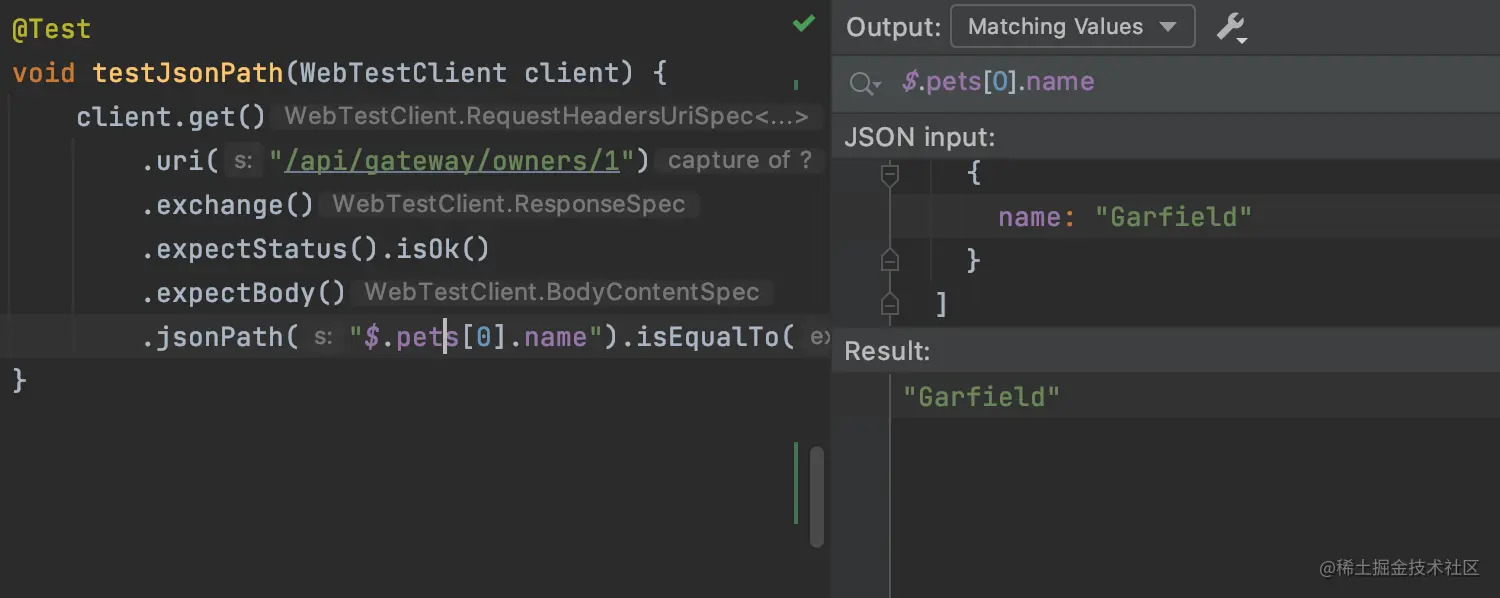Follow the /api/gateway/owners/1 link
The width and height of the screenshot is (1500, 598).
(450, 160)
